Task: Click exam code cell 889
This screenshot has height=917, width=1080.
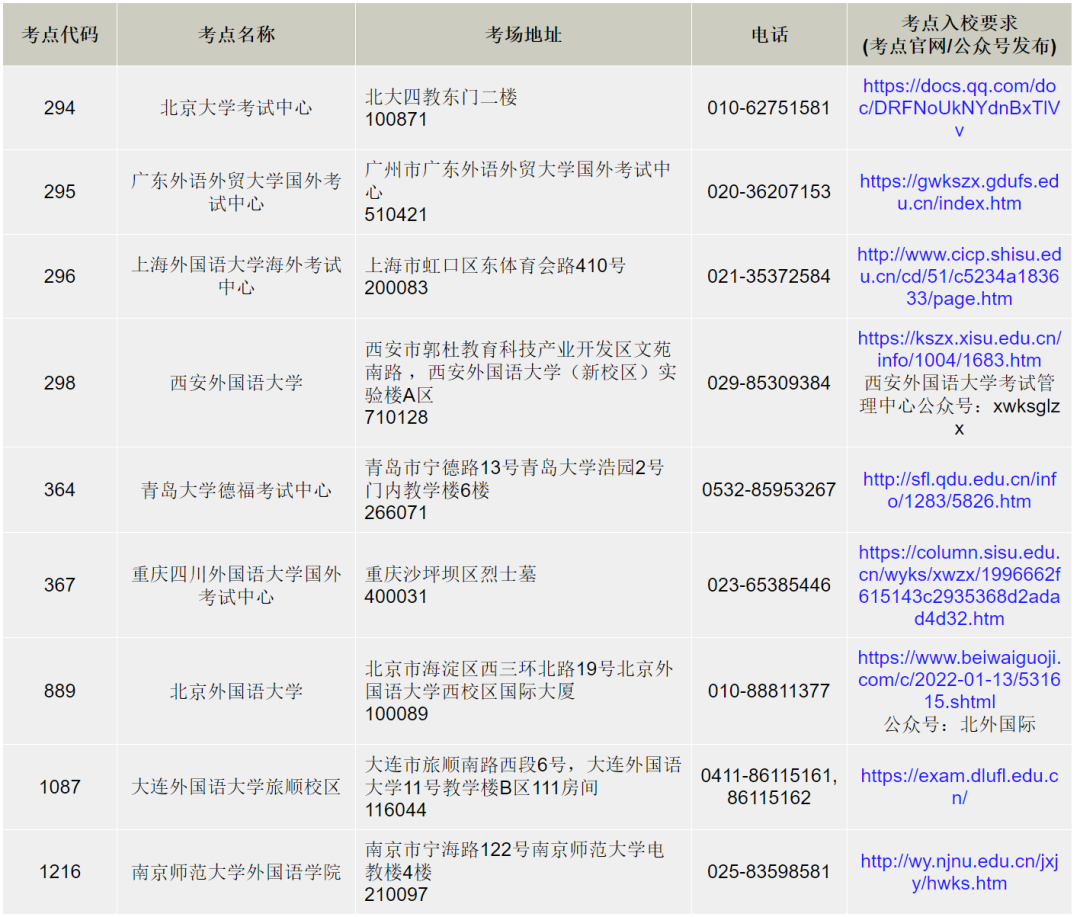Action: pyautogui.click(x=60, y=691)
